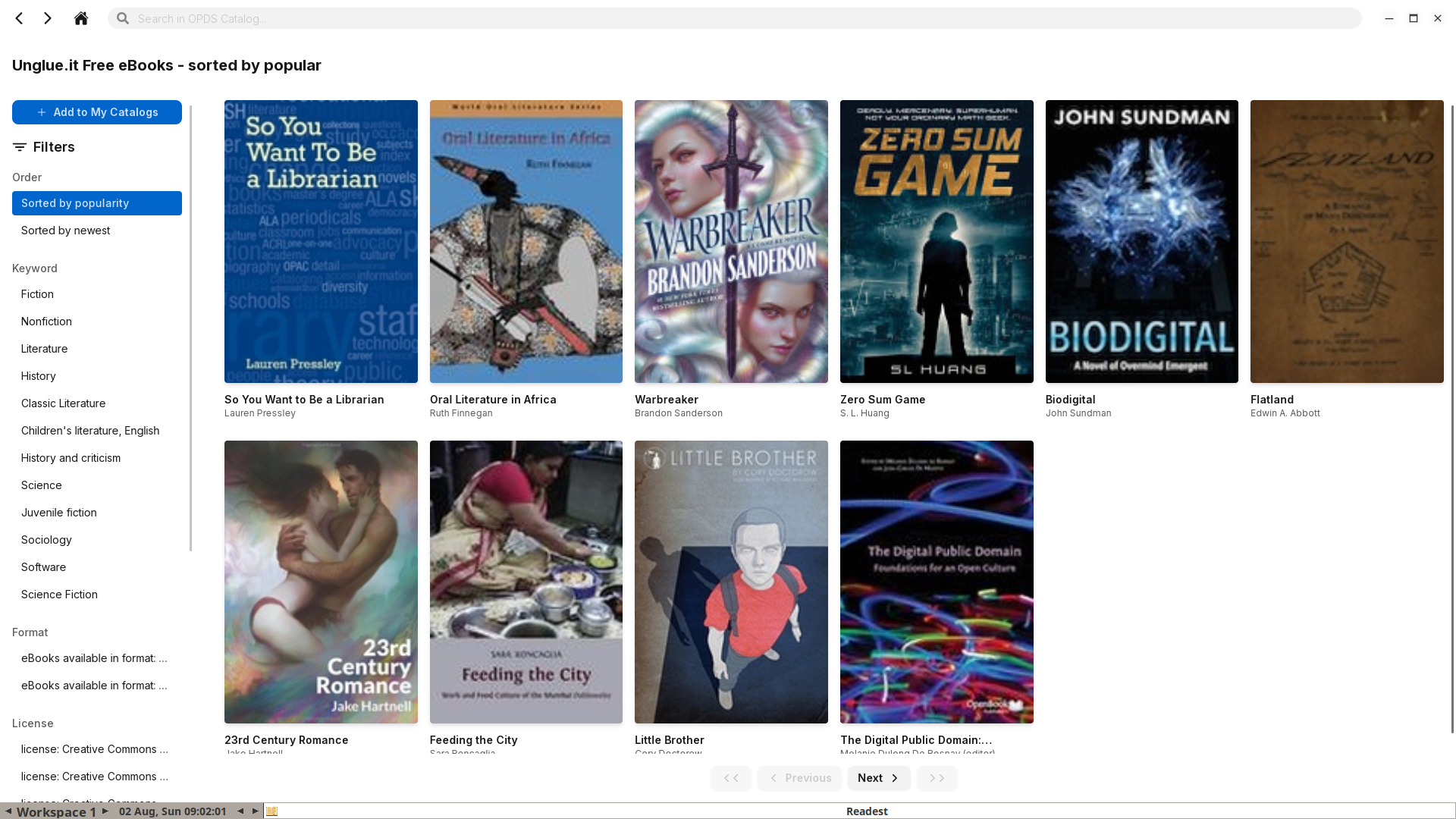The image size is (1456, 819).
Task: Click author name Lauren Pressley
Action: point(259,413)
